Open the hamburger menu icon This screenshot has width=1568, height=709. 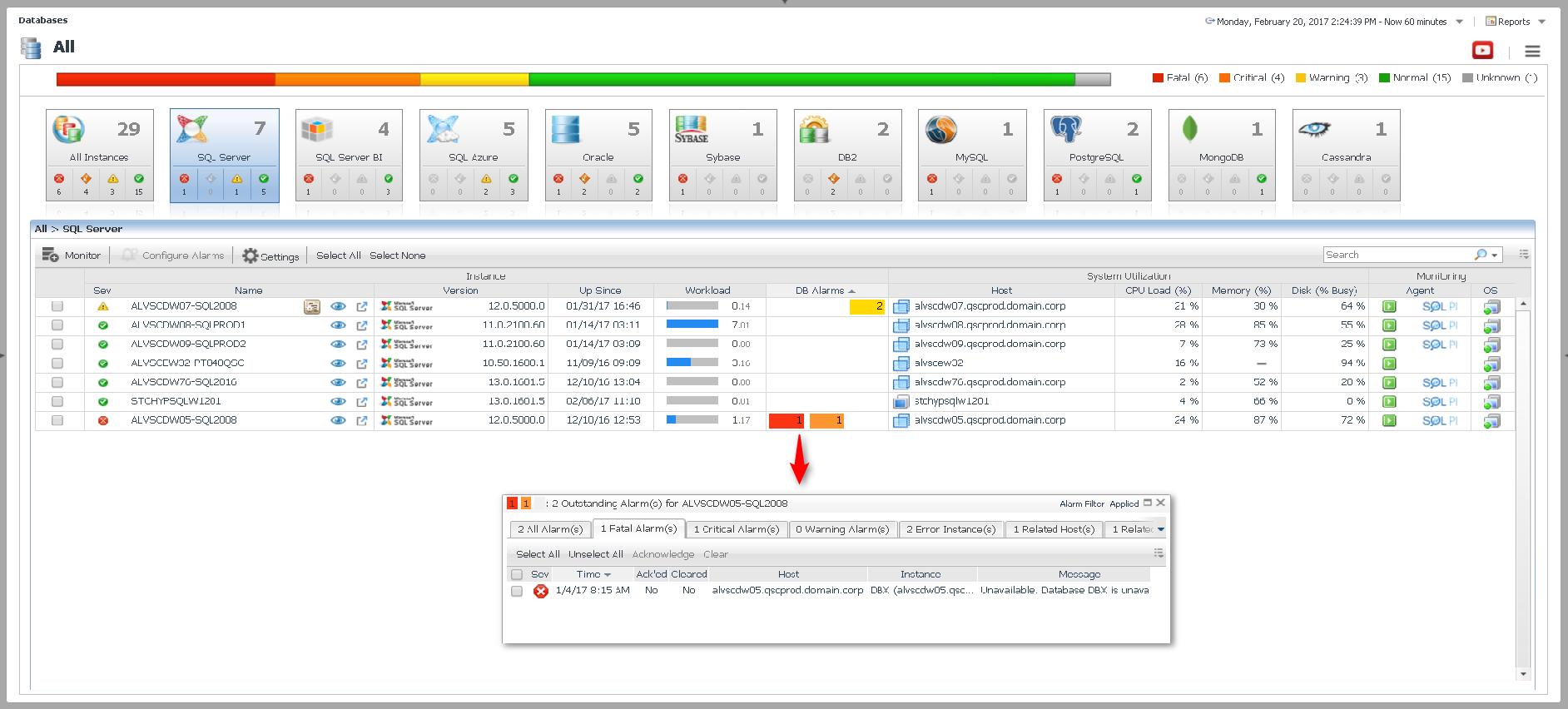1532,52
